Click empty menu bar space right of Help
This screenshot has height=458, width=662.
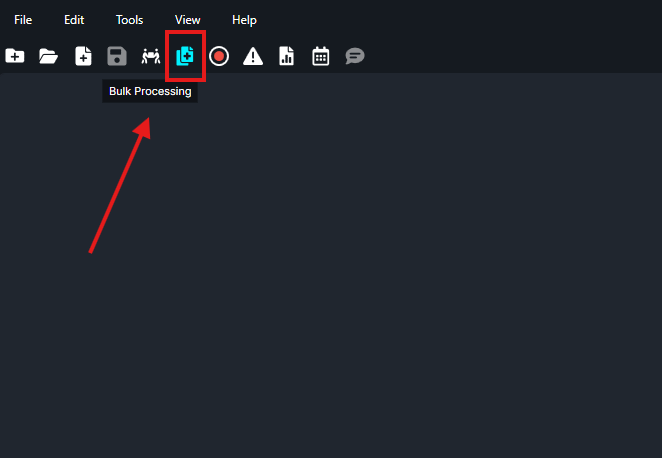450,20
